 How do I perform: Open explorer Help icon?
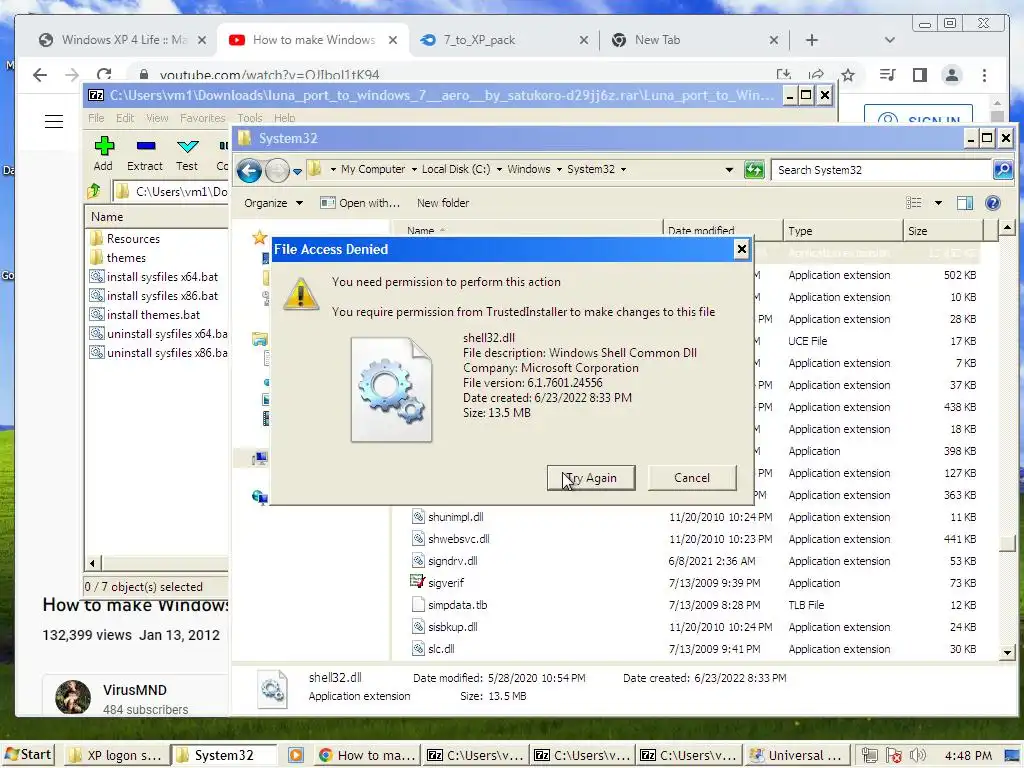[993, 203]
